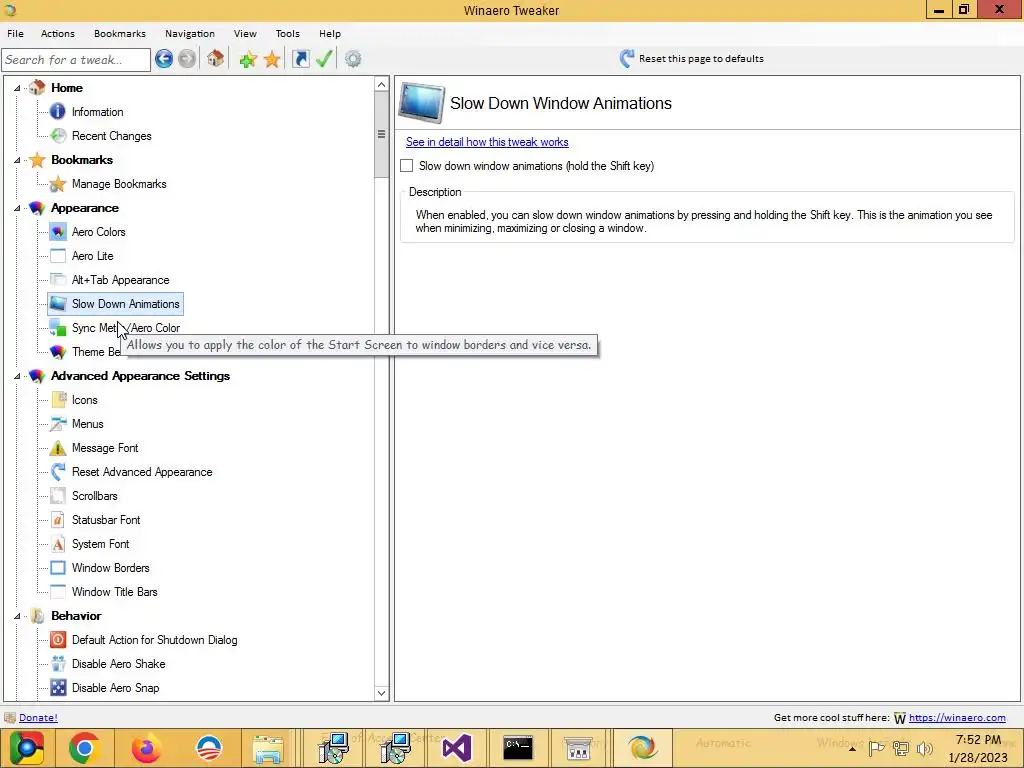The width and height of the screenshot is (1024, 768).
Task: Select Window Title Bars tree item
Action: pos(114,592)
